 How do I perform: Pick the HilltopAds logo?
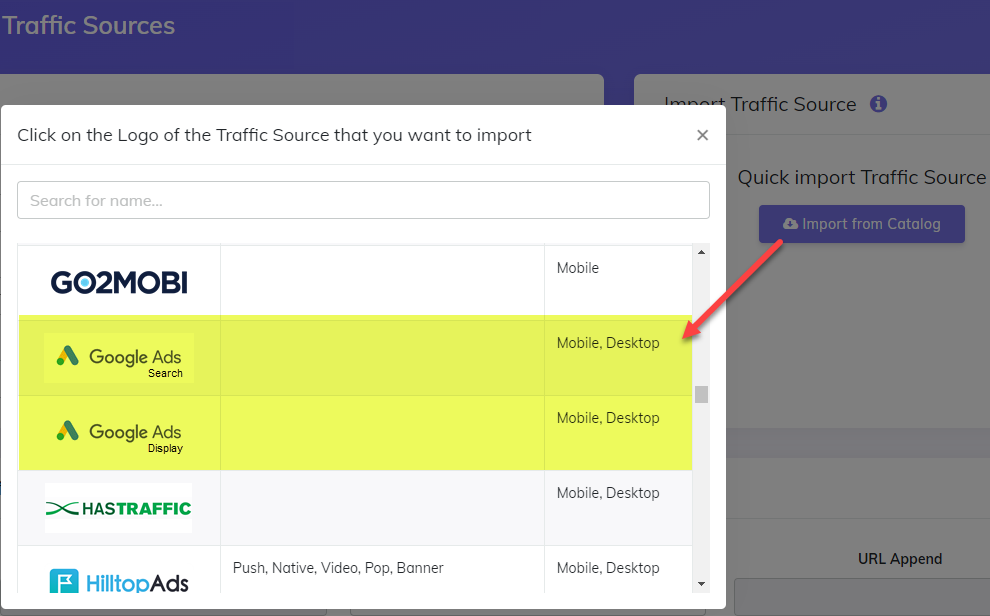click(119, 581)
